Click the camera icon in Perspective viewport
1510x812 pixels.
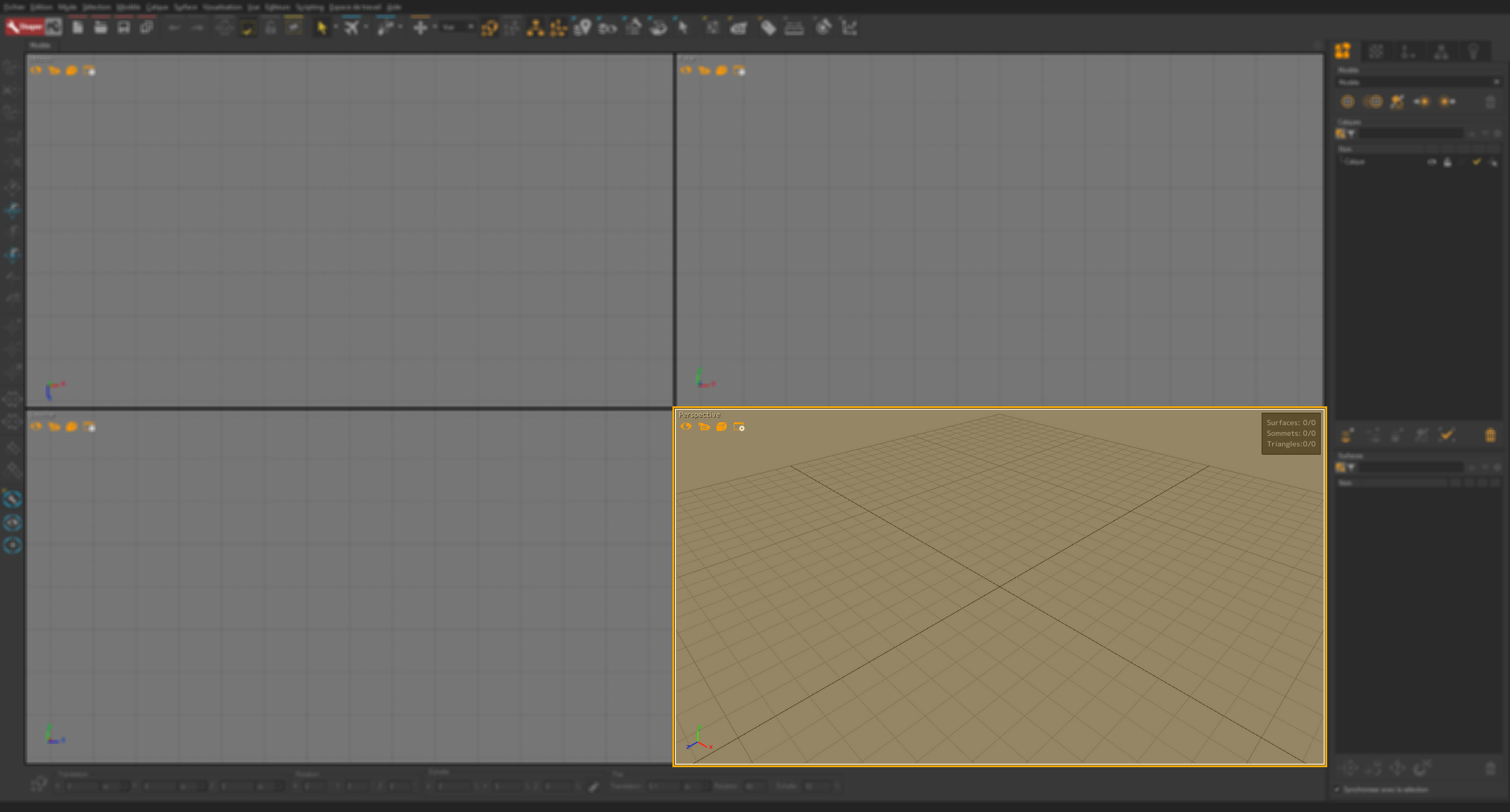pyautogui.click(x=704, y=427)
